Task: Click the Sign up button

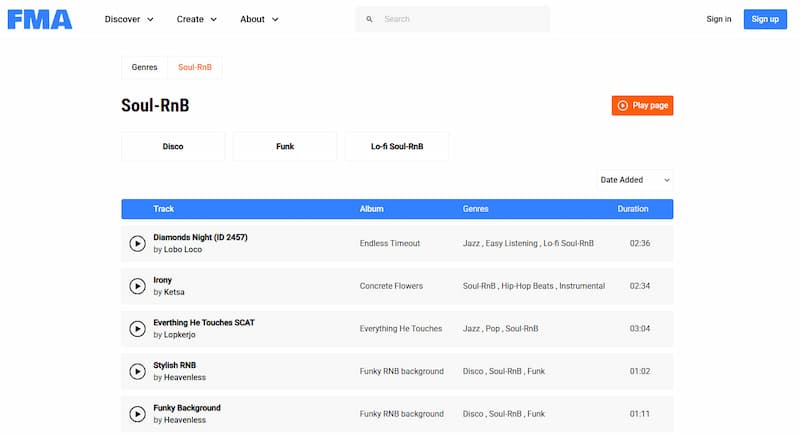Action: pyautogui.click(x=765, y=19)
